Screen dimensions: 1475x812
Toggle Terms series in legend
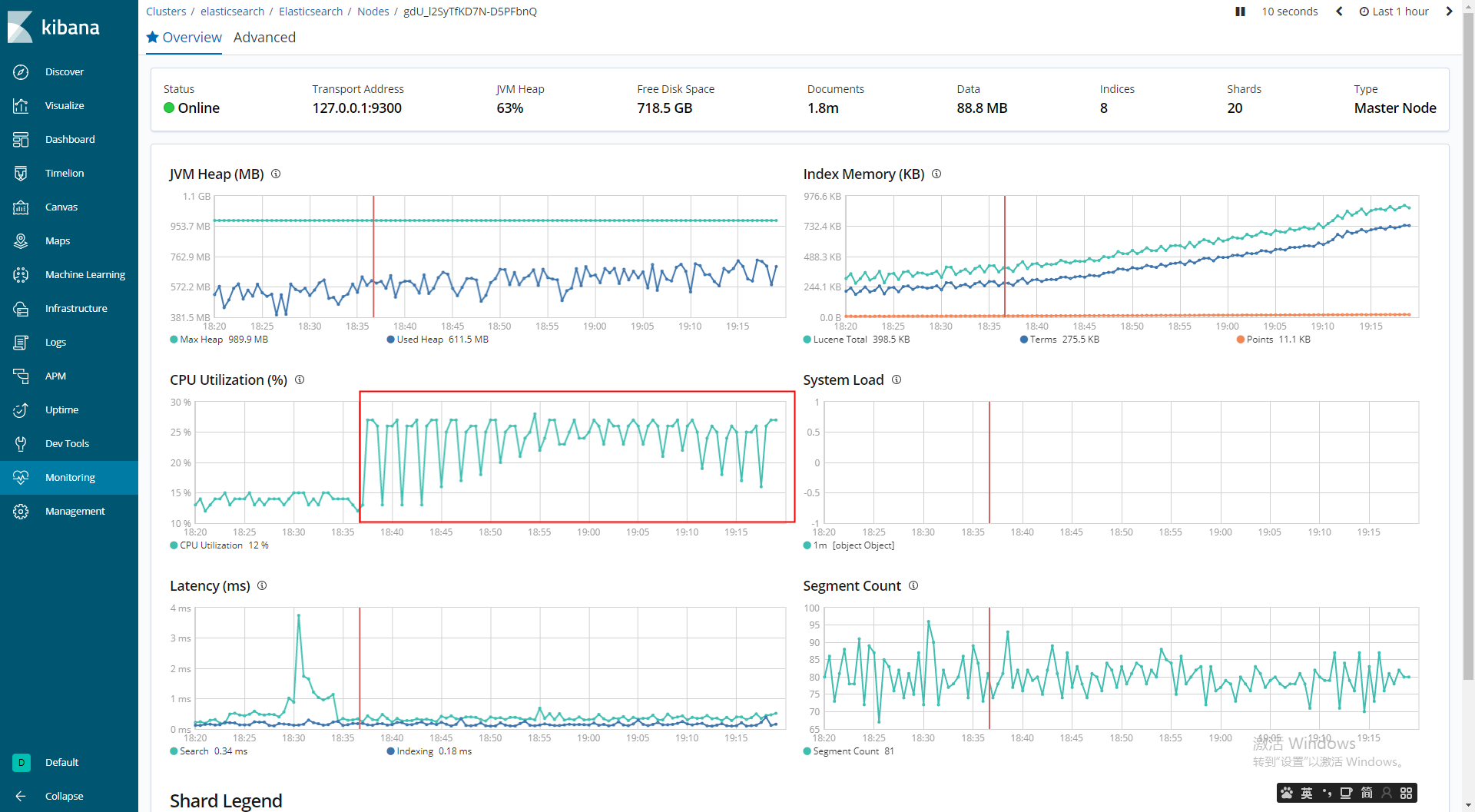(x=1059, y=340)
